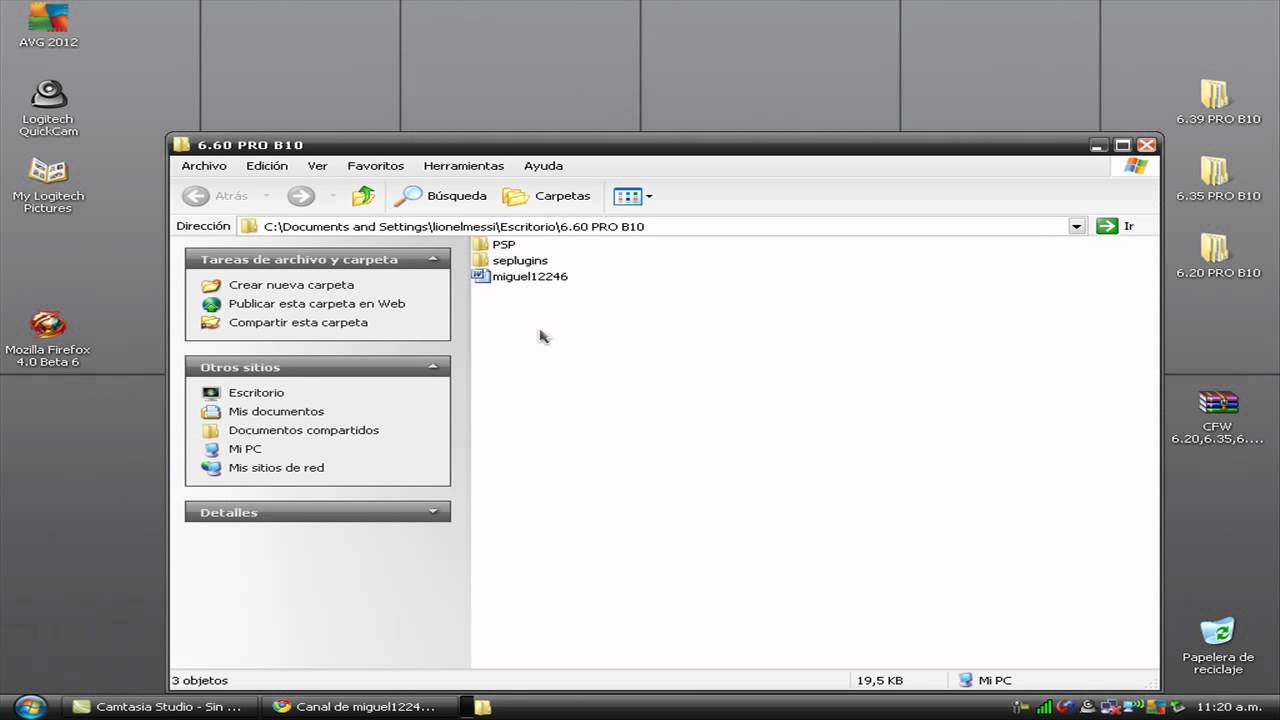This screenshot has width=1280, height=720.
Task: Select the 6.20 PRO B10 desktop folder
Action: point(1217,256)
